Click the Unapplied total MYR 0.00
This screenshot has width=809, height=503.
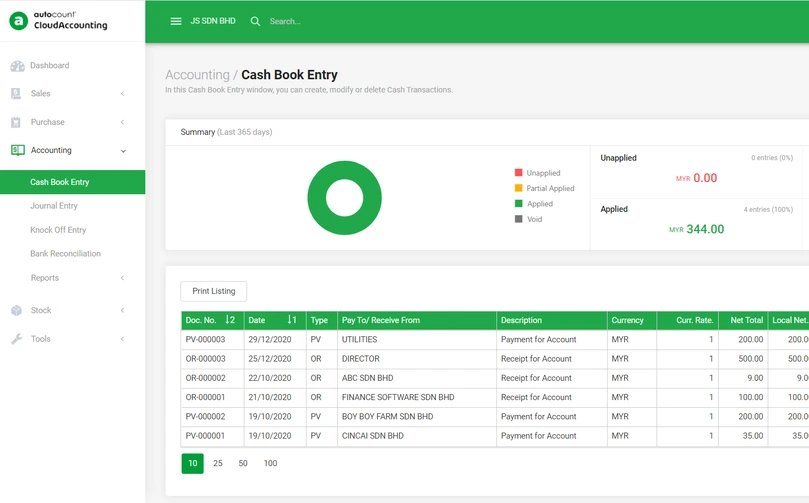coord(697,178)
